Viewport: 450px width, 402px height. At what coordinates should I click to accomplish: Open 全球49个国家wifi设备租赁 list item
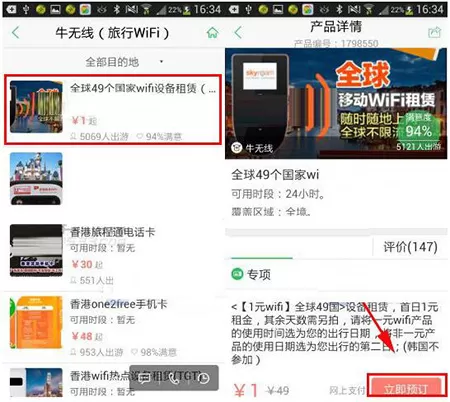tap(113, 109)
